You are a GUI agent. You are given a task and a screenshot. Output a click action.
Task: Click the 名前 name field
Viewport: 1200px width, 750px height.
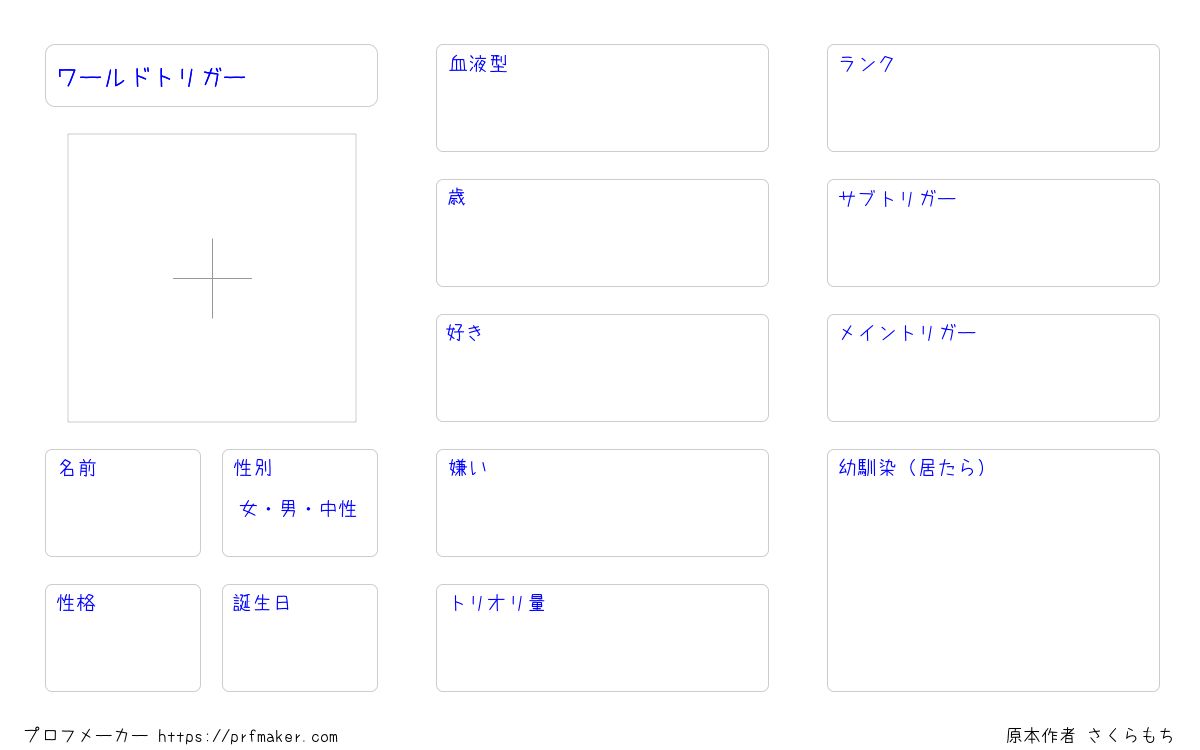(x=123, y=503)
